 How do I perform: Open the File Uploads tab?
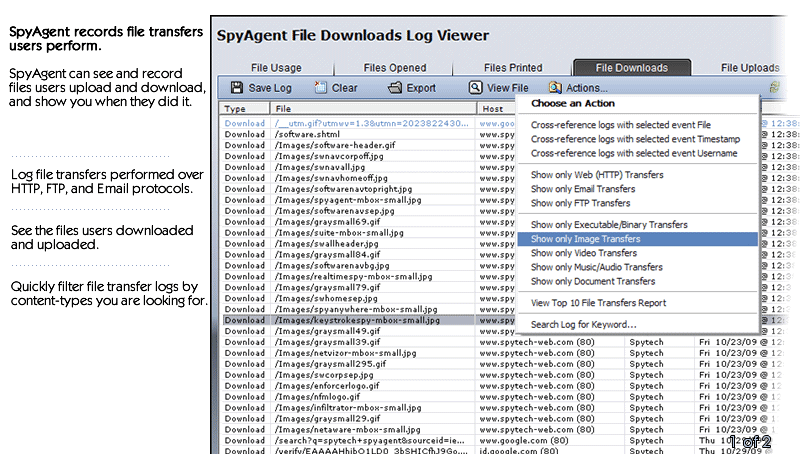click(750, 67)
